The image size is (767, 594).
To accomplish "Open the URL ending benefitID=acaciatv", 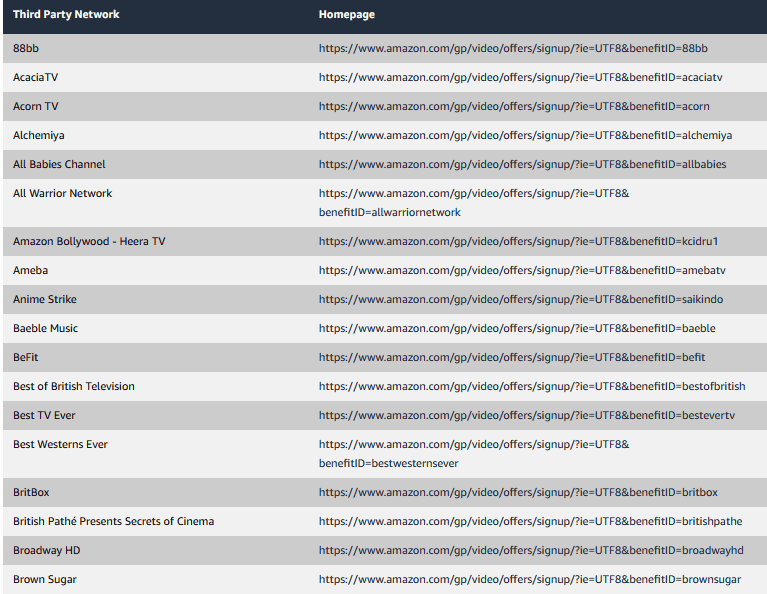I will [x=520, y=77].
